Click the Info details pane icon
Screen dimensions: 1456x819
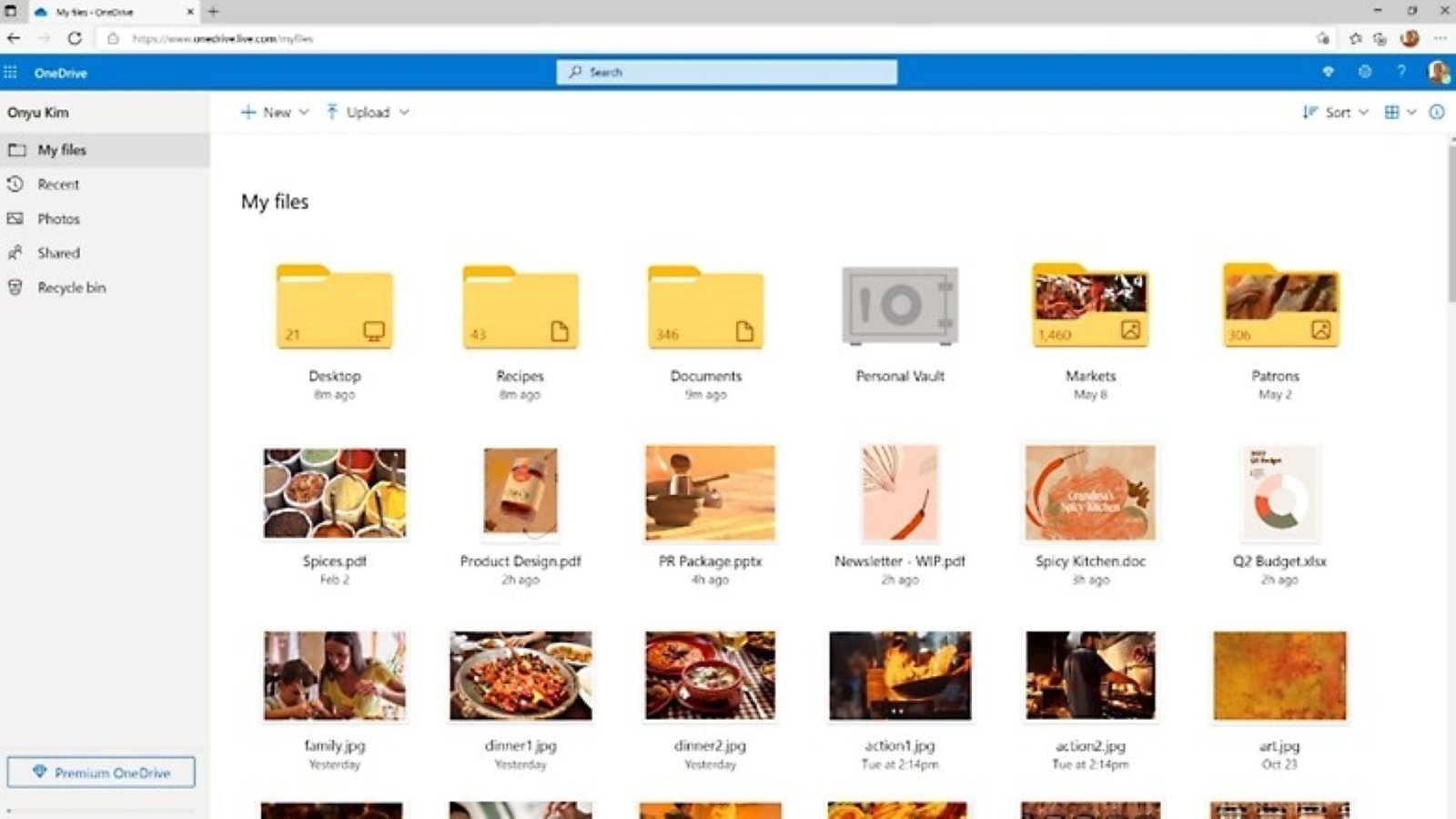point(1436,112)
